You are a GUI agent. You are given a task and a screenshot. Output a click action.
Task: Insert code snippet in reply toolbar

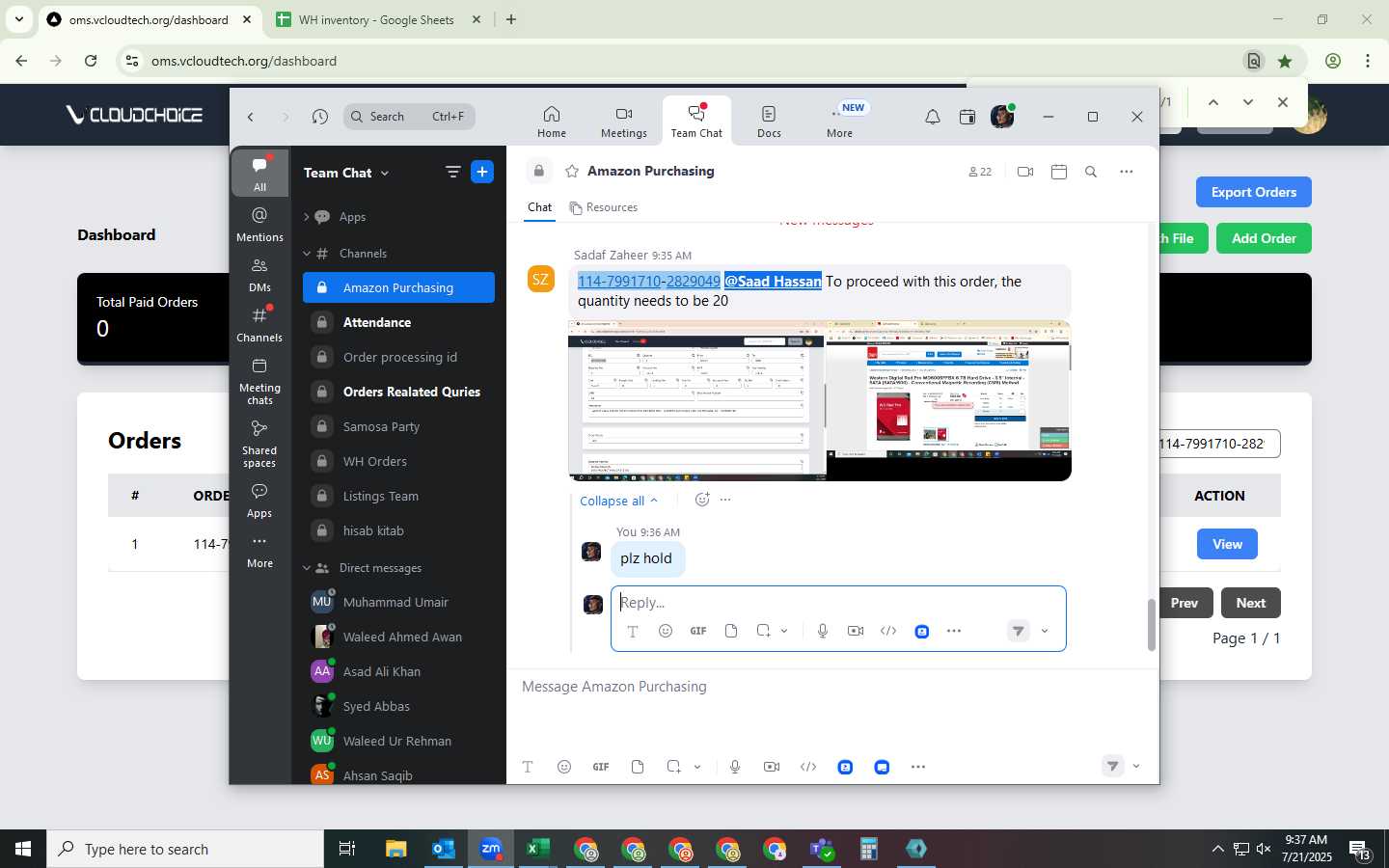888,631
